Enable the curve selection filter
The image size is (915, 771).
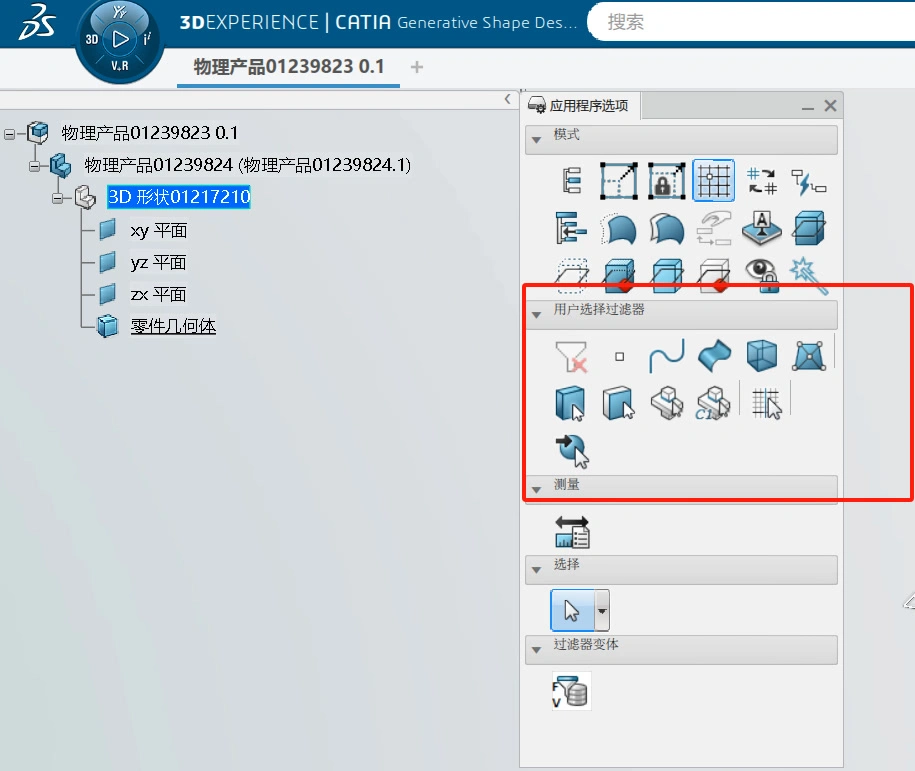pos(666,356)
